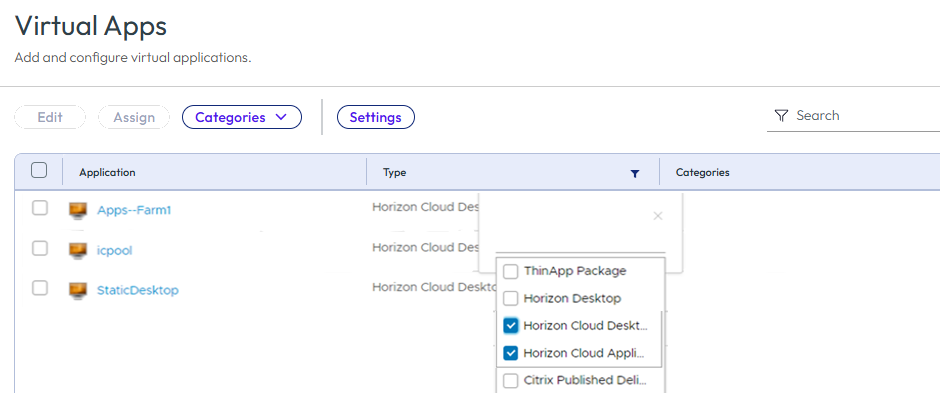Click the StaticDesktop desktop icon

78,291
